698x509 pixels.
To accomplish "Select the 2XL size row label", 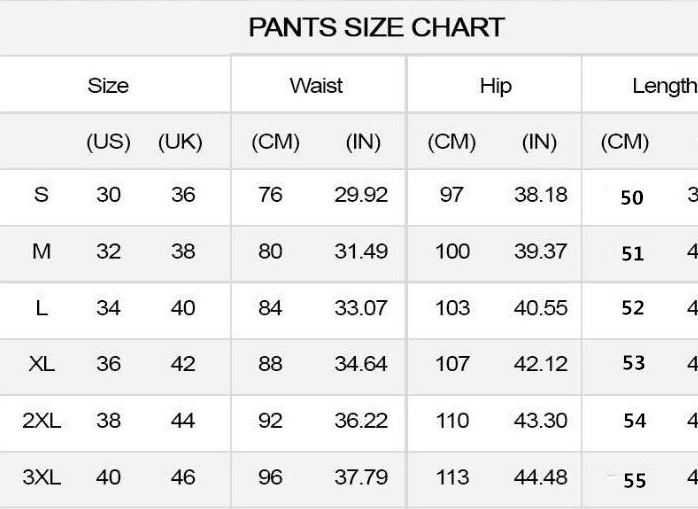I will pyautogui.click(x=41, y=421).
